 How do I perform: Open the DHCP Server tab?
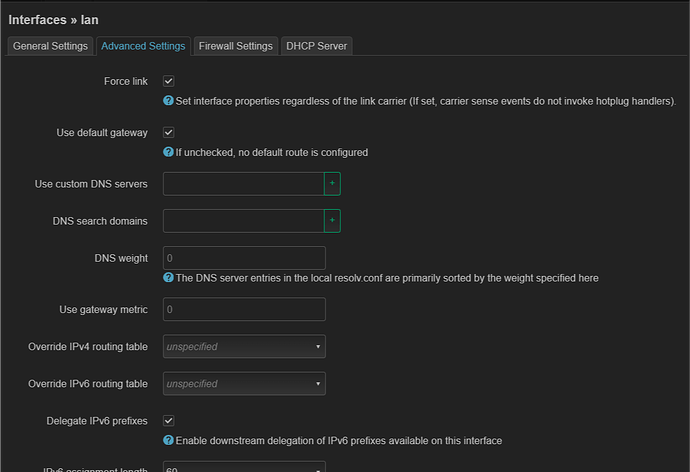coord(316,46)
